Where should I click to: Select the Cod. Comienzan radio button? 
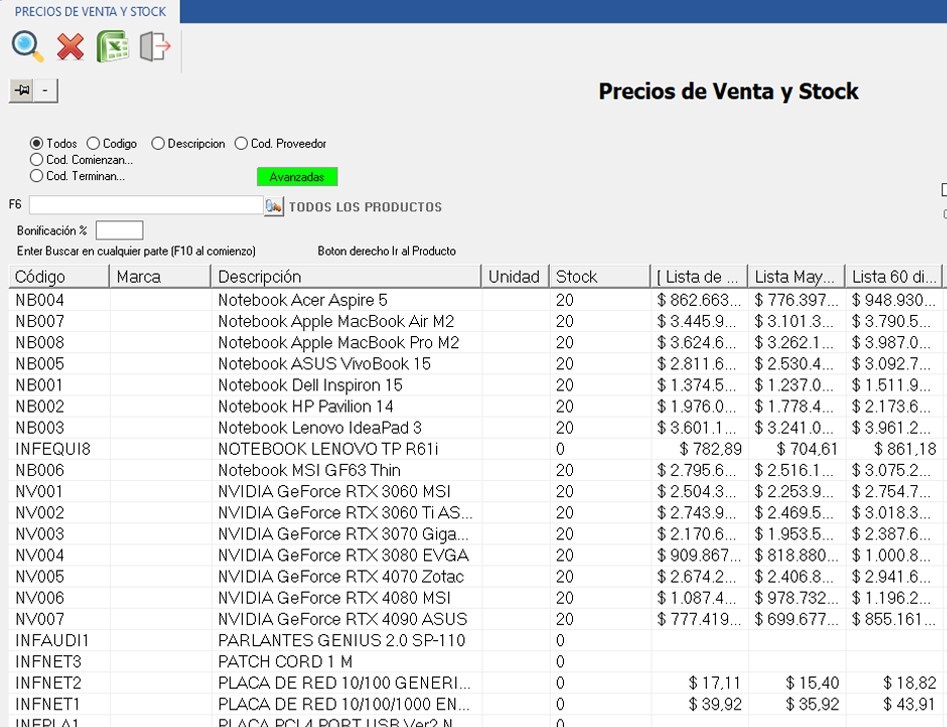[36, 160]
